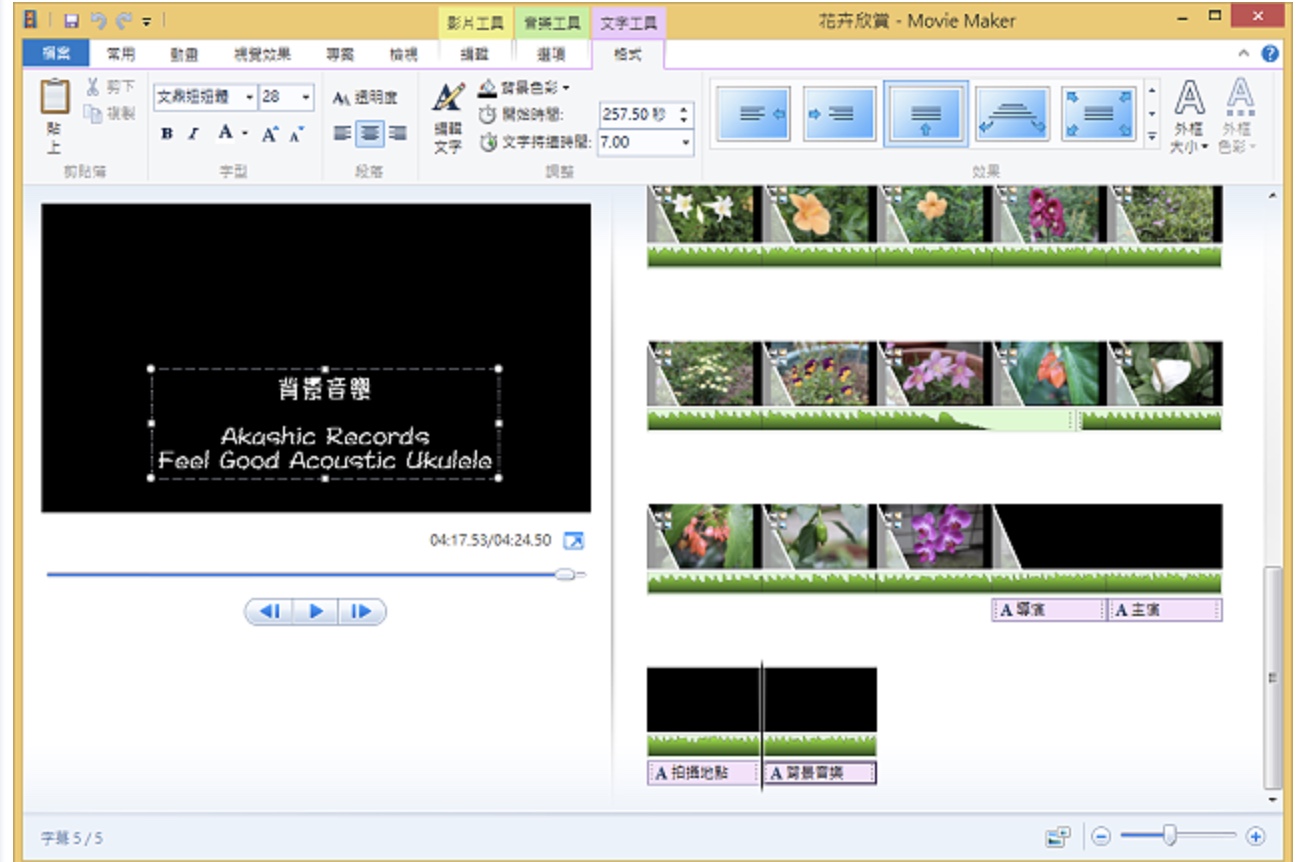Viewport: 1306px width, 862px height.
Task: Switch to the 動畫 (Animations) tab
Action: click(x=183, y=54)
